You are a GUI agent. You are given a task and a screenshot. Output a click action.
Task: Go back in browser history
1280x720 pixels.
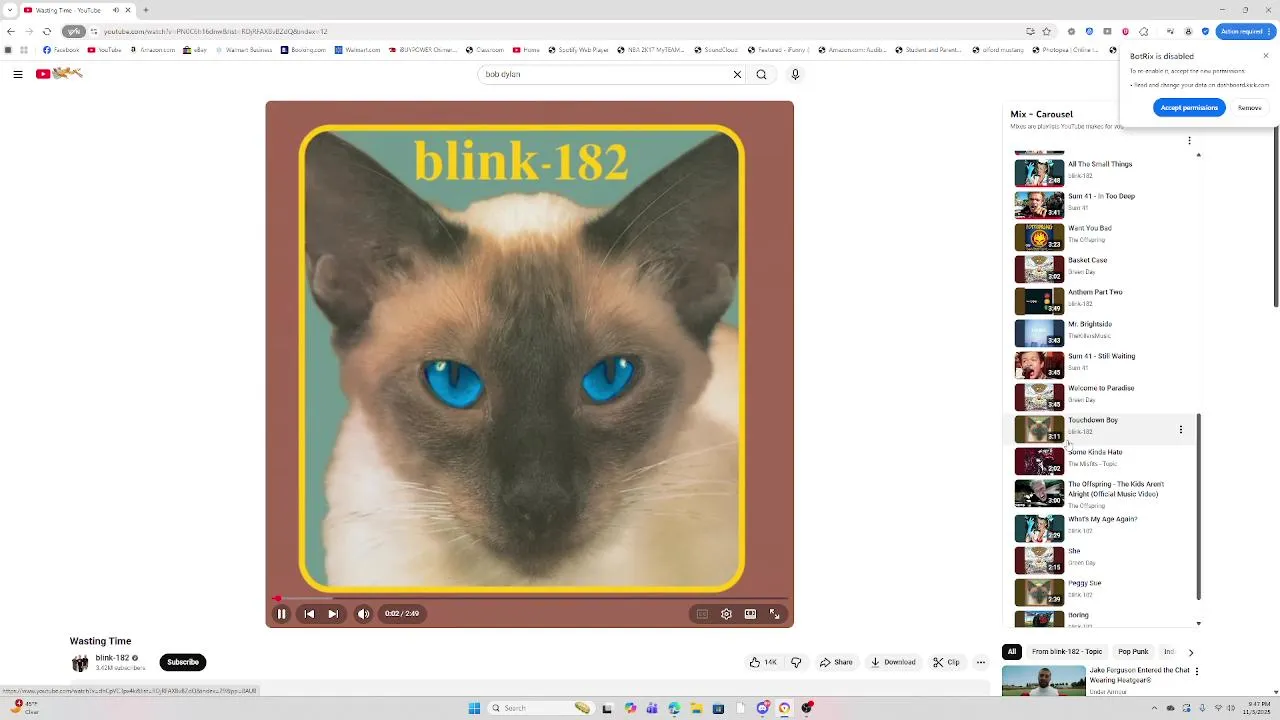click(11, 31)
